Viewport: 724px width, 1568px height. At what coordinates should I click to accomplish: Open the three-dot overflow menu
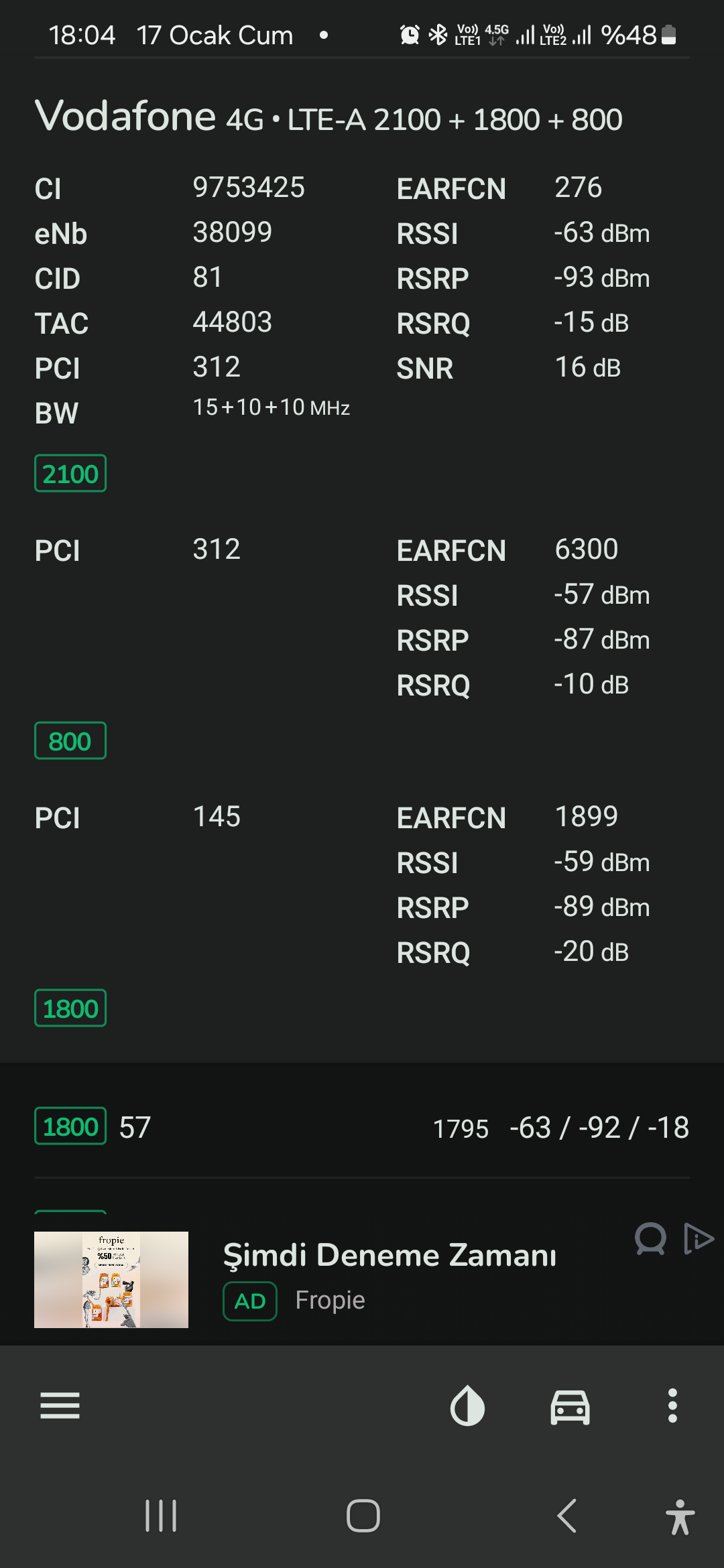click(x=672, y=1405)
